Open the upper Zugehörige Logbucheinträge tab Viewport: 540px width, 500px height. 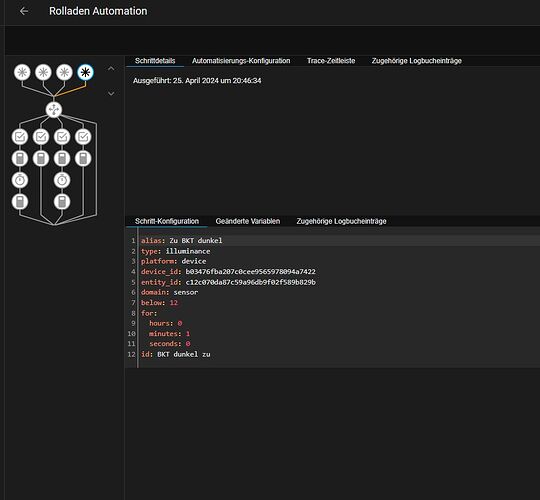416,61
